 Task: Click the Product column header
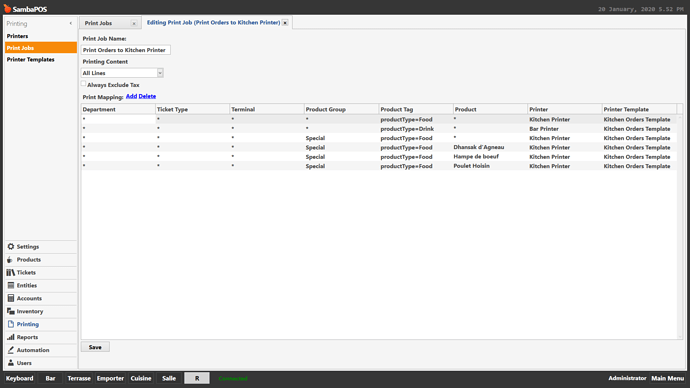coord(490,109)
